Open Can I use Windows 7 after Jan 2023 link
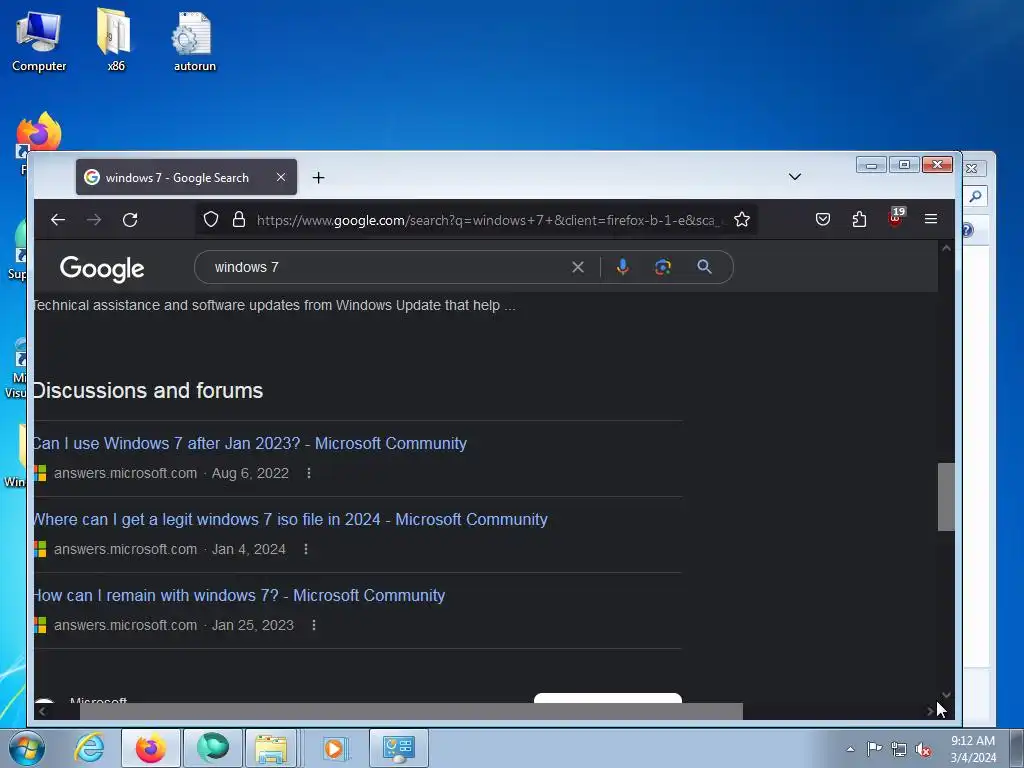This screenshot has width=1024, height=768. [249, 443]
